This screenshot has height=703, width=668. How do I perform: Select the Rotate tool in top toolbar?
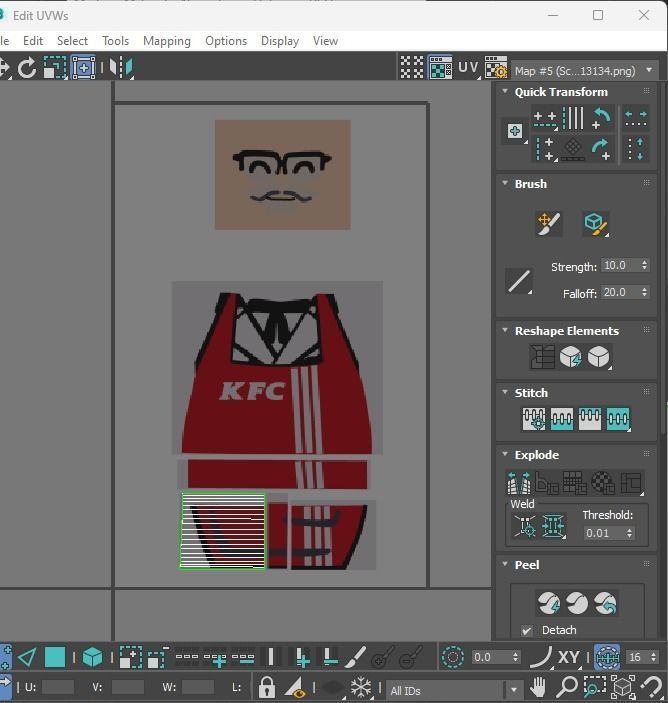pyautogui.click(x=27, y=68)
